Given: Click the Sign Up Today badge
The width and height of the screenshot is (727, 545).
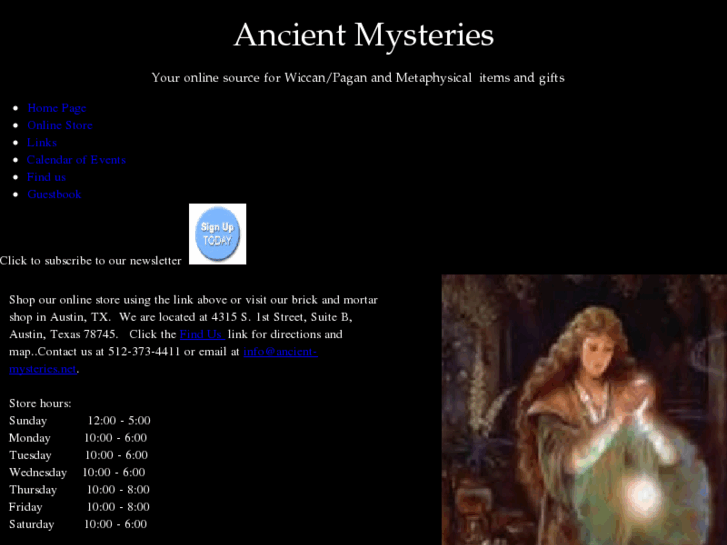Looking at the screenshot, I should [x=217, y=234].
